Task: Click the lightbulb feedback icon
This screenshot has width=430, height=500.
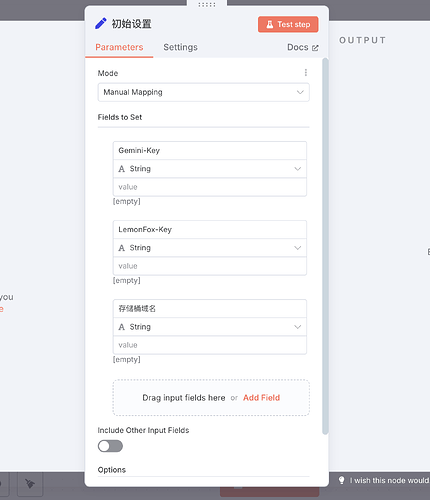Action: point(341,480)
